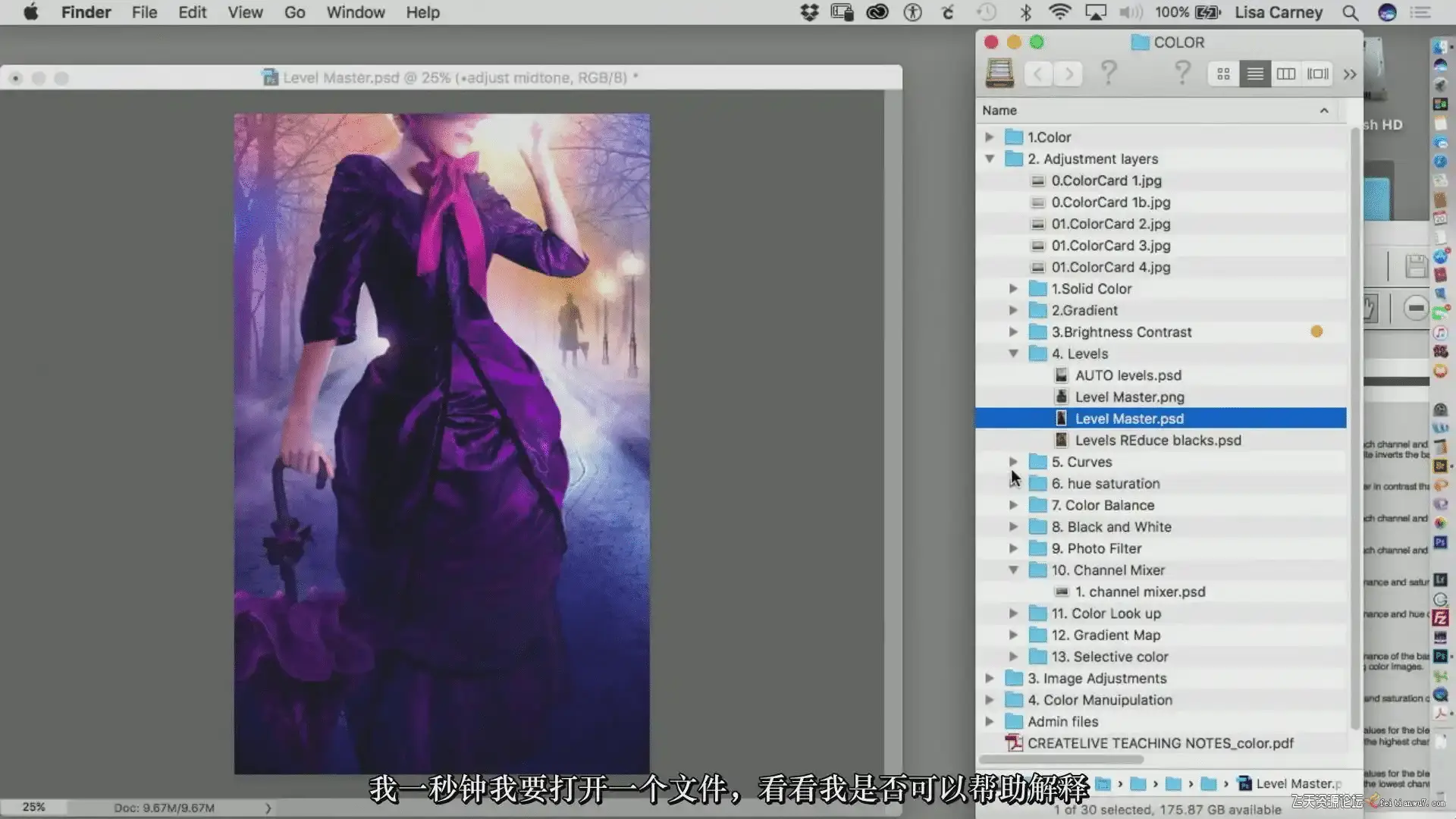Switch Finder to column view
1456x819 pixels.
click(1286, 74)
